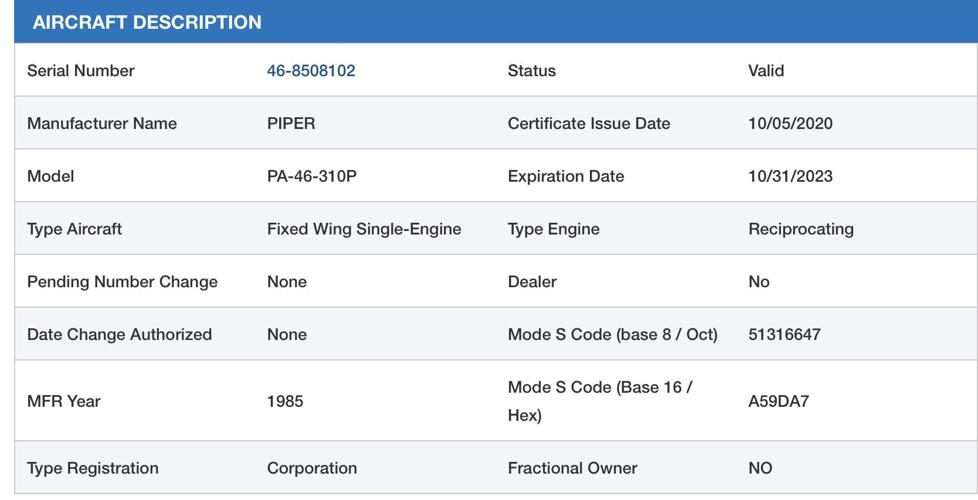Select the Fixed Wing Single-Engine text
The width and height of the screenshot is (978, 500).
click(x=364, y=229)
